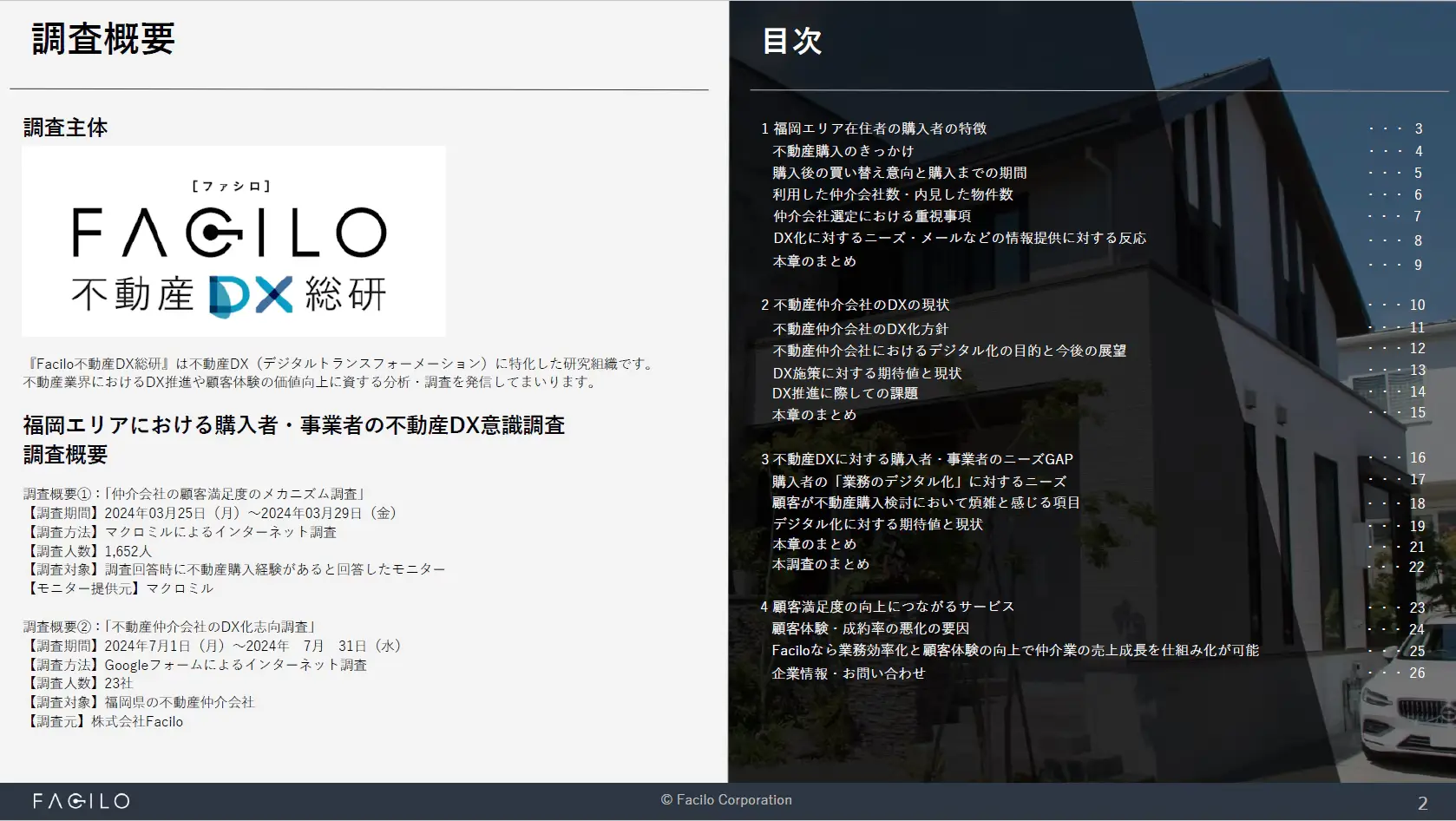Open chapter 1 福岡エリア在住者の購入者の特徴
Screen dimensions: 1456x821
[x=874, y=128]
